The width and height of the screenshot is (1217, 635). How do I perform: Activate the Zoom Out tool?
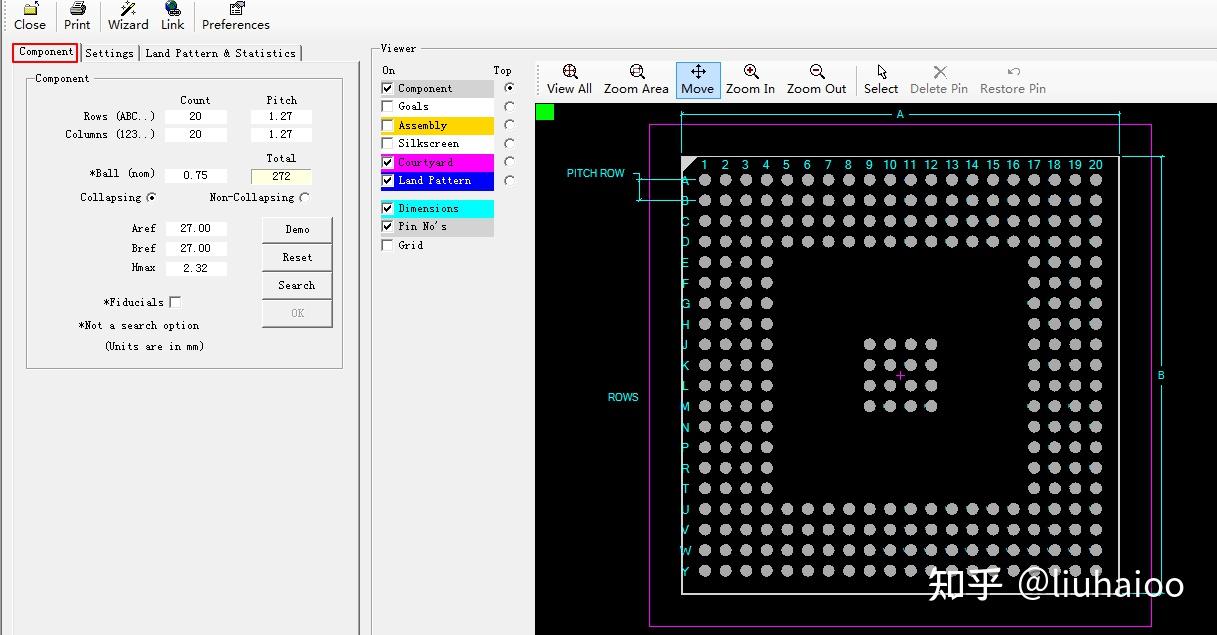(x=816, y=79)
